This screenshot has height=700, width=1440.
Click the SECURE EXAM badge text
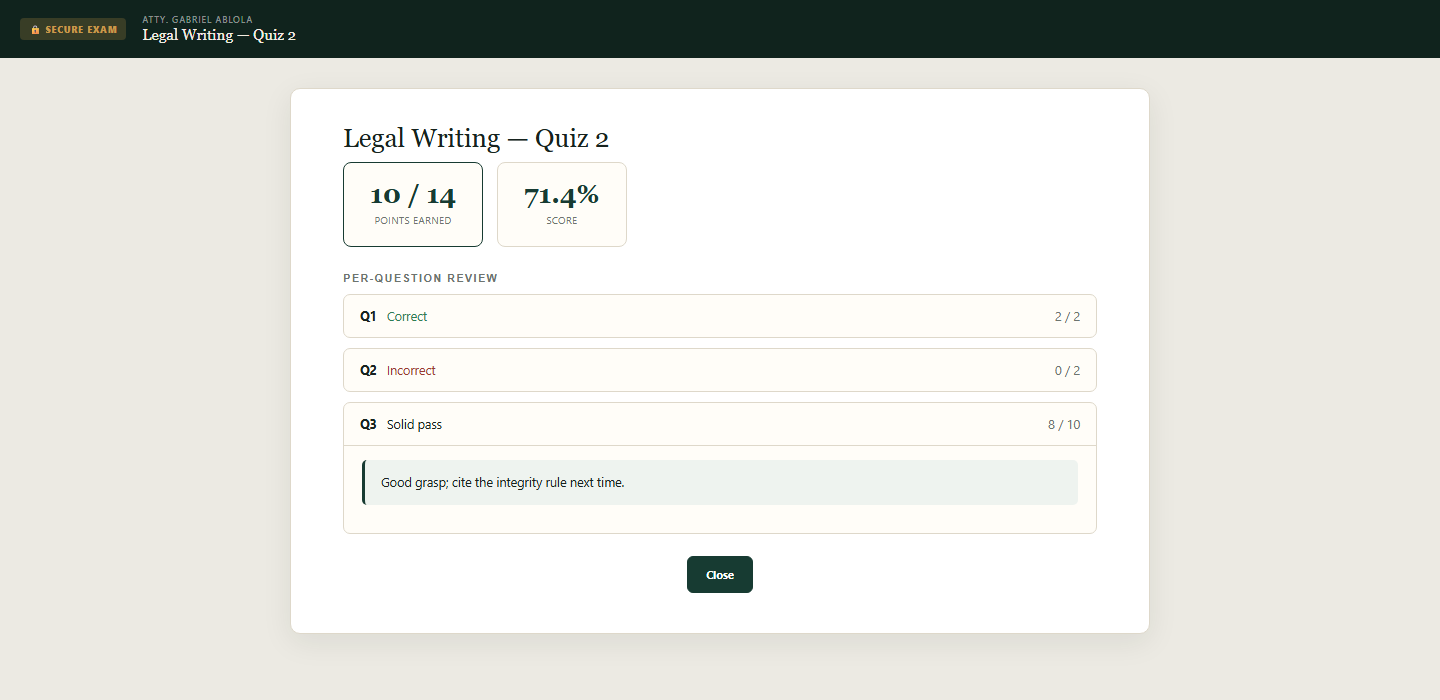[81, 30]
